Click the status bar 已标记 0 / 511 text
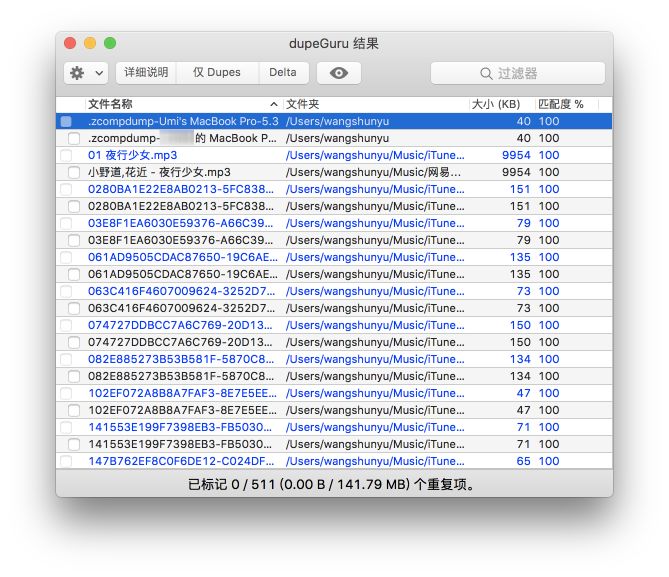The height and width of the screenshot is (577, 669). click(x=331, y=485)
